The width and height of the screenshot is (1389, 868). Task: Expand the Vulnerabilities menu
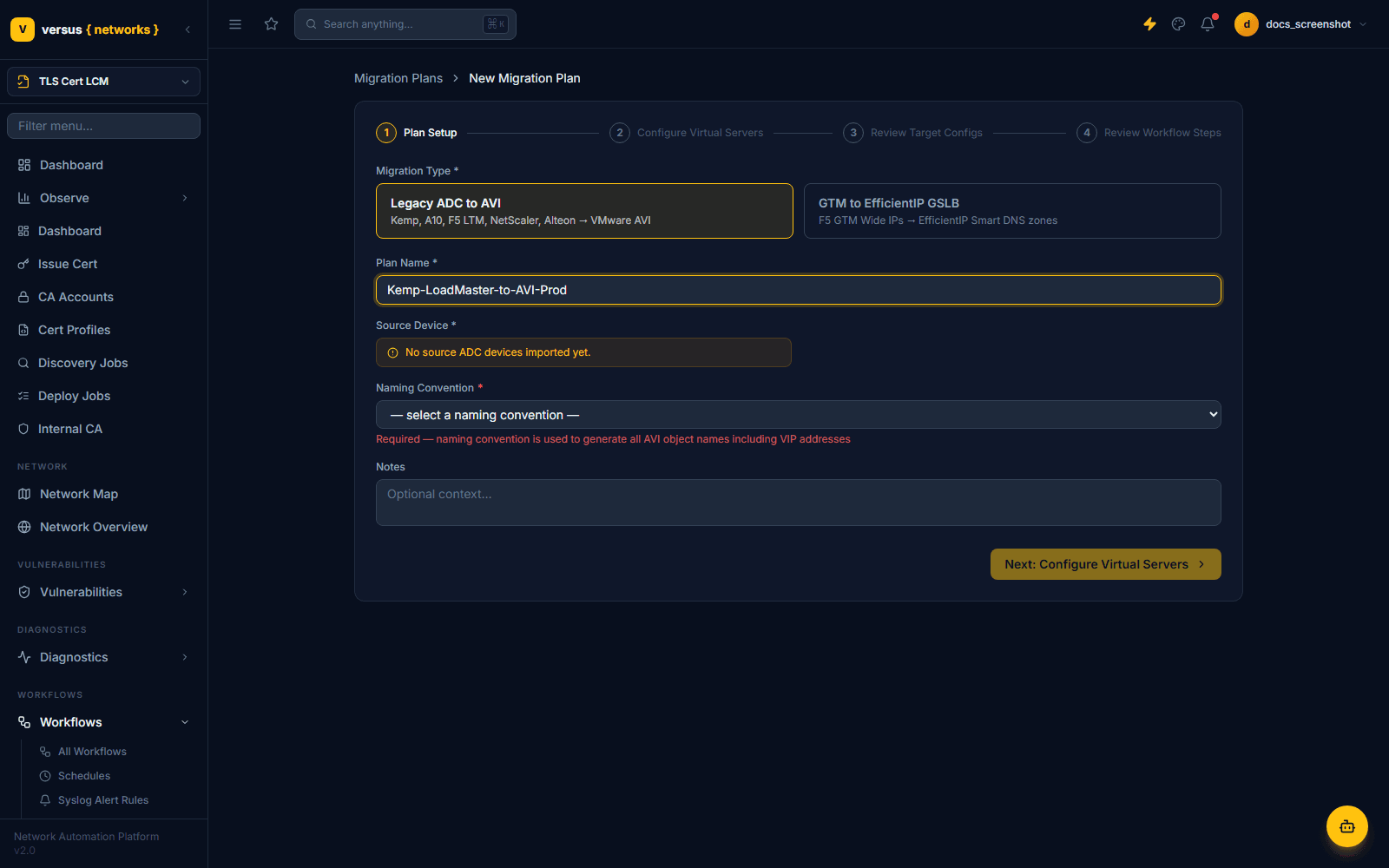(x=103, y=592)
